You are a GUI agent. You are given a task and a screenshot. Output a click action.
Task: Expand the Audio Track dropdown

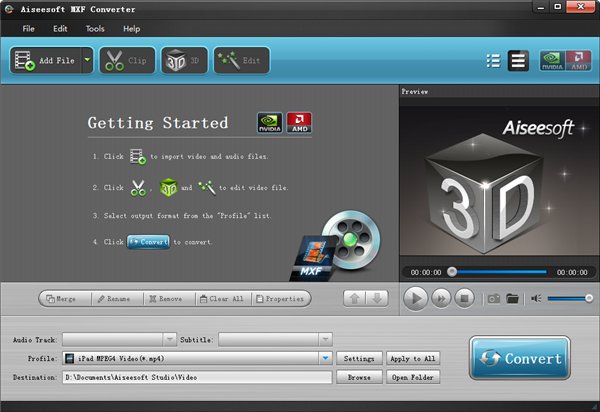tap(169, 339)
